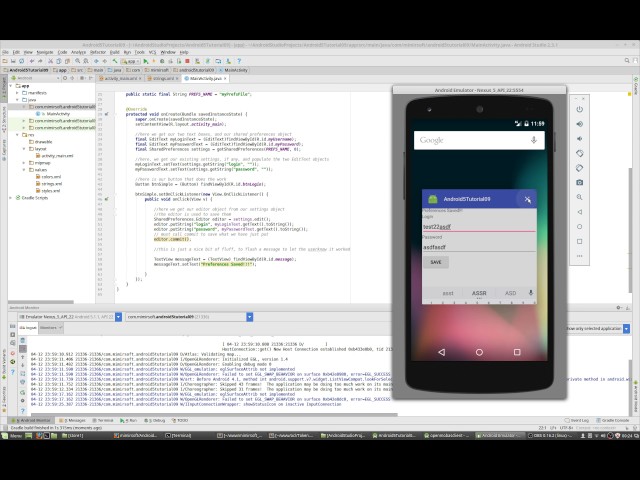Open the Refactor menu
This screenshot has width=640, height=480.
98,52
